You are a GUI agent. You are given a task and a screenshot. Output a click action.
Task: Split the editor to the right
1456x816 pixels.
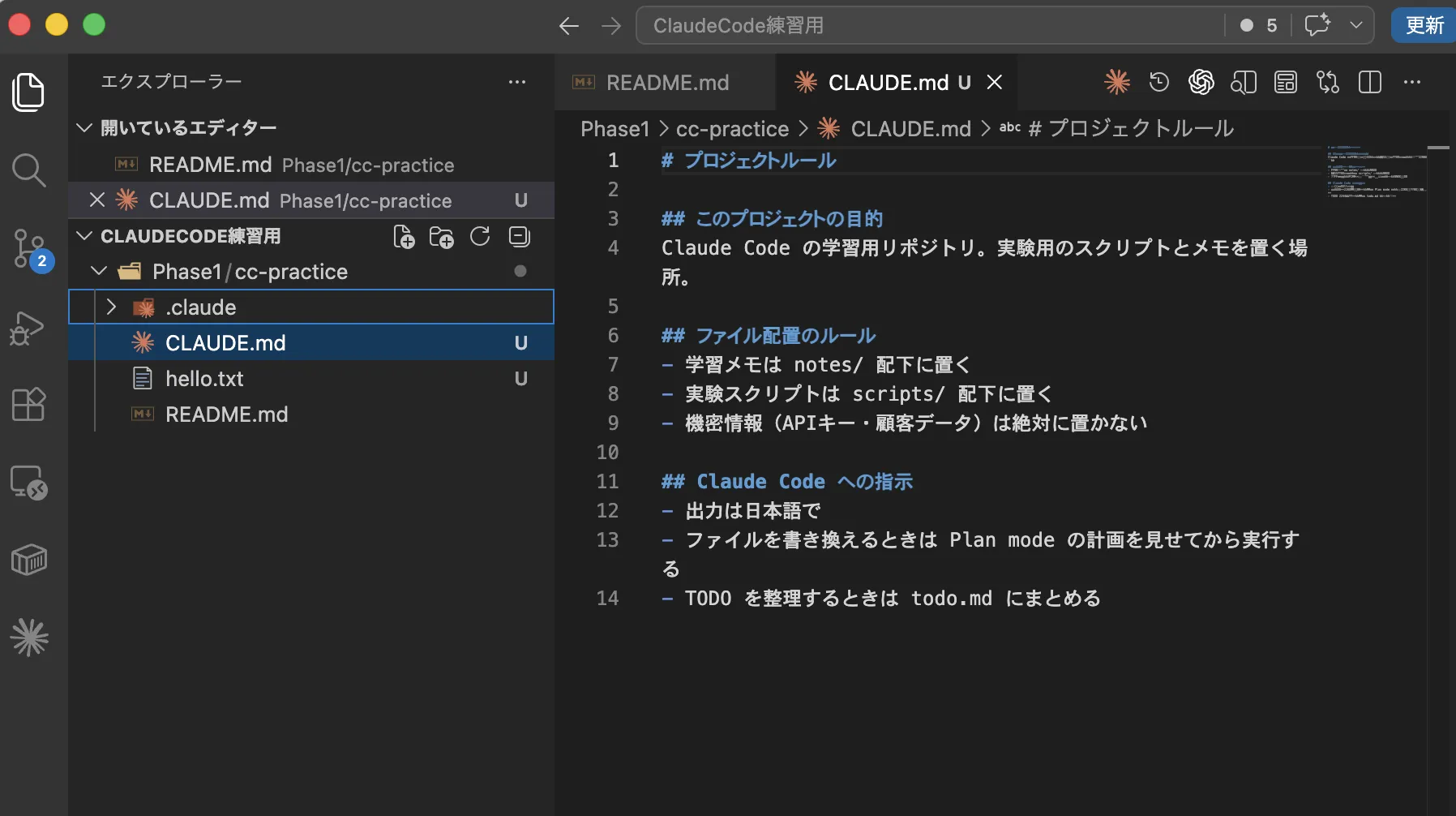[1370, 82]
